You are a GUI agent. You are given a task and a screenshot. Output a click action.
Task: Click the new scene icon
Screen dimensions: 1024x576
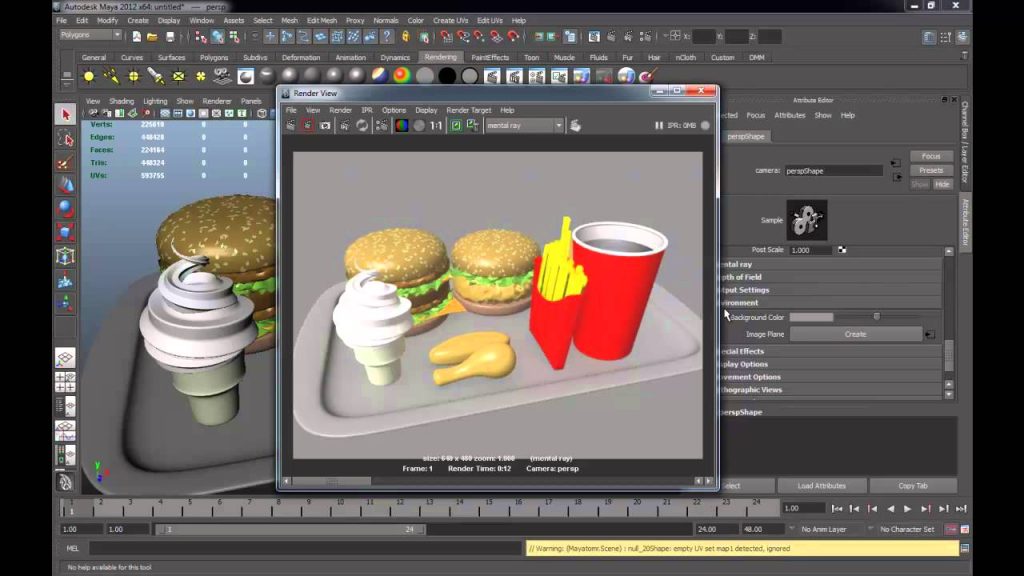pos(136,37)
